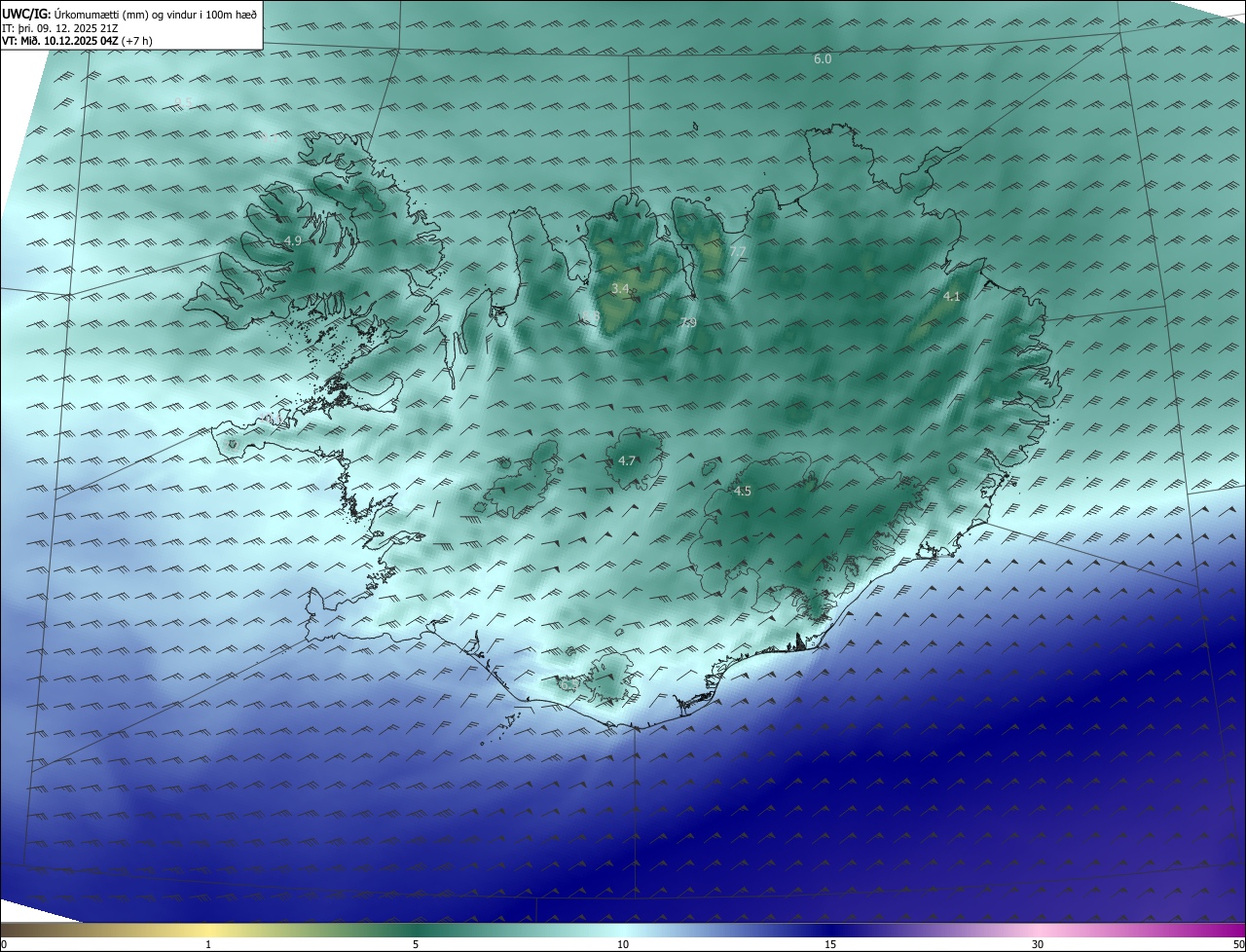1246x952 pixels.
Task: Click the valid time line "VT: Mið. 10.12.2025 04Z"
Action: (x=58, y=41)
